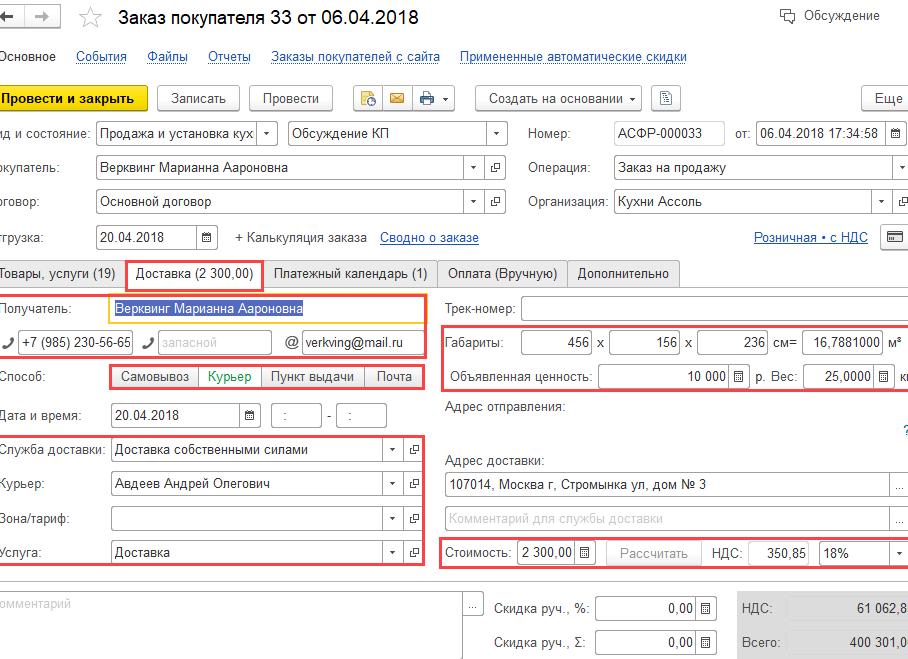Click the Провести button

coord(291,98)
